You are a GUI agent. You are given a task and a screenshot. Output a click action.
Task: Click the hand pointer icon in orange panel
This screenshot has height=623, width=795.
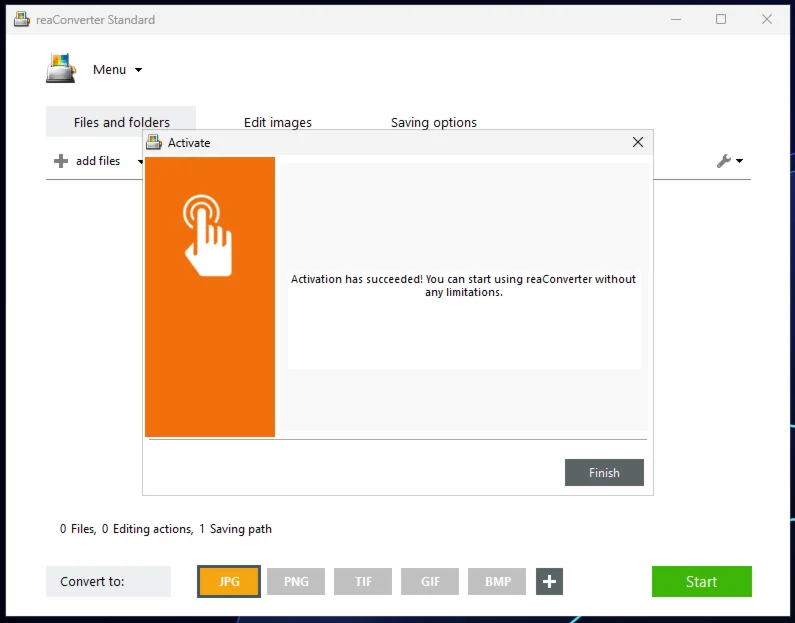click(x=208, y=236)
